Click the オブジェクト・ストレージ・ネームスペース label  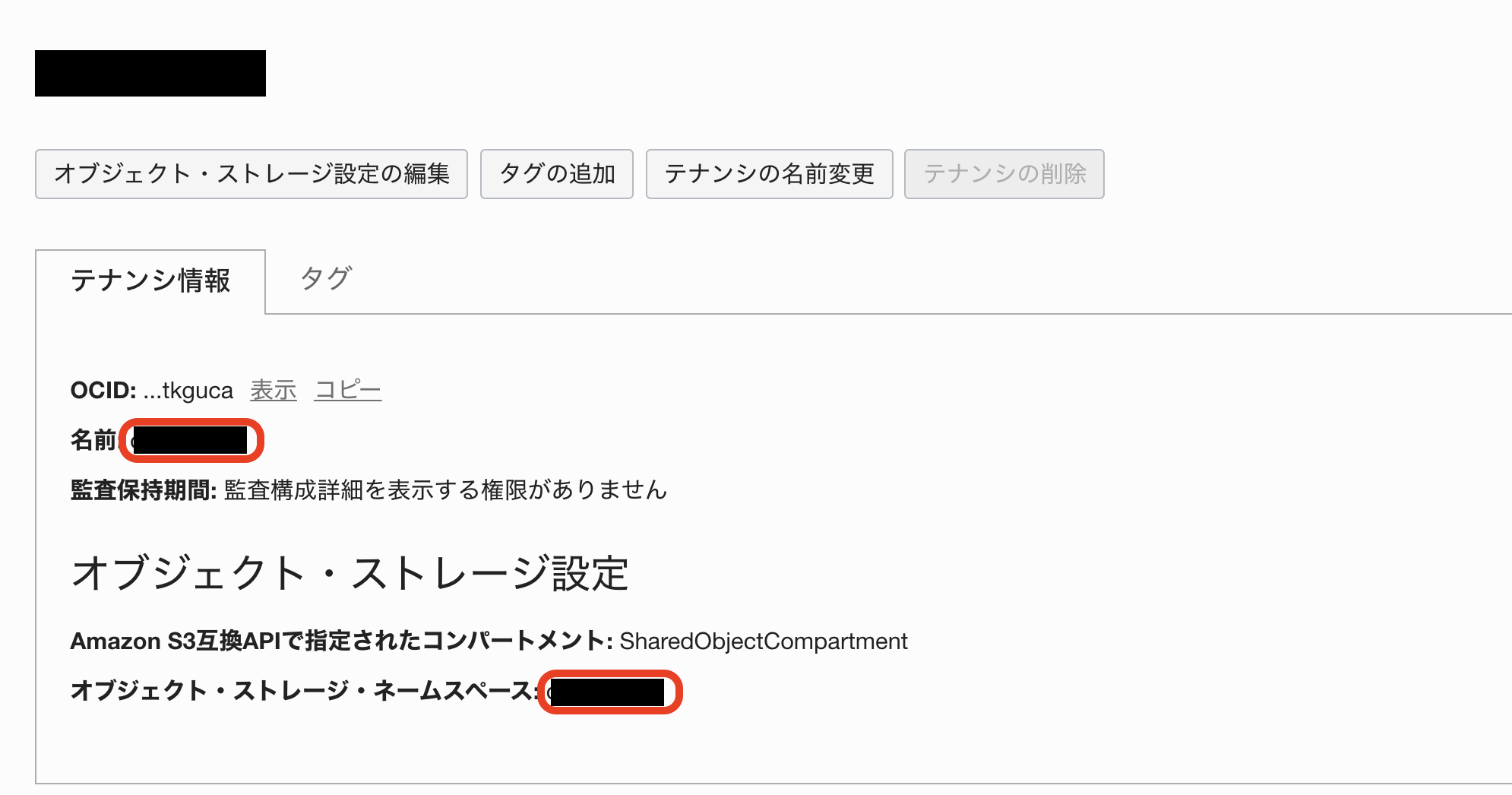point(304,691)
